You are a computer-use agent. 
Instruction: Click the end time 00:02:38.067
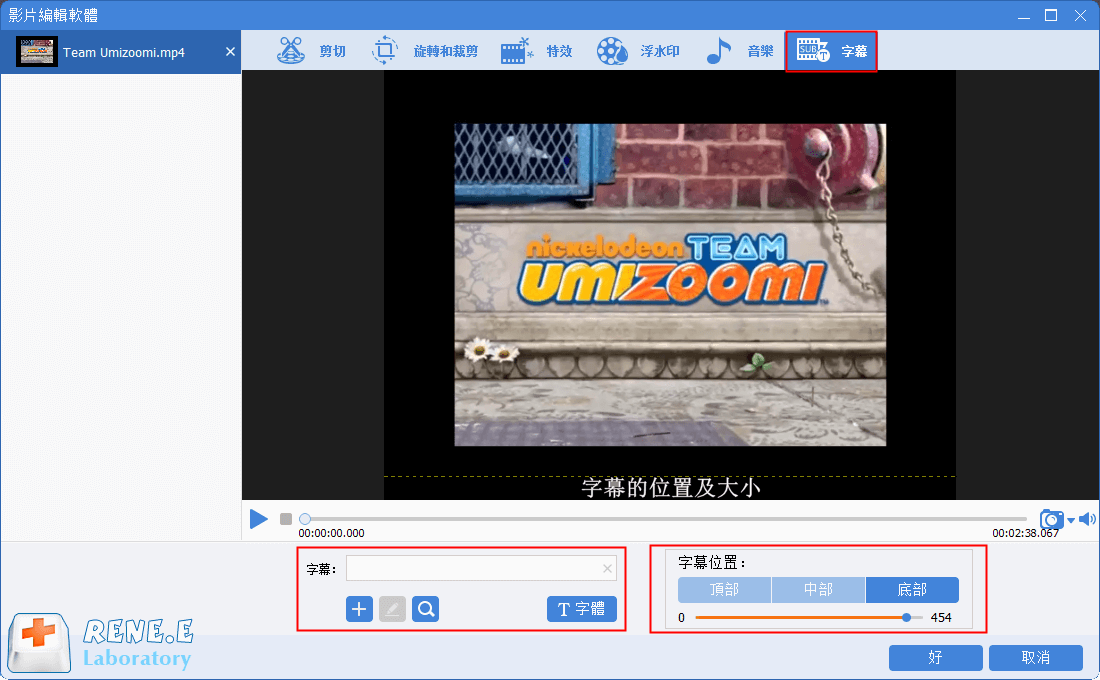pos(1025,533)
